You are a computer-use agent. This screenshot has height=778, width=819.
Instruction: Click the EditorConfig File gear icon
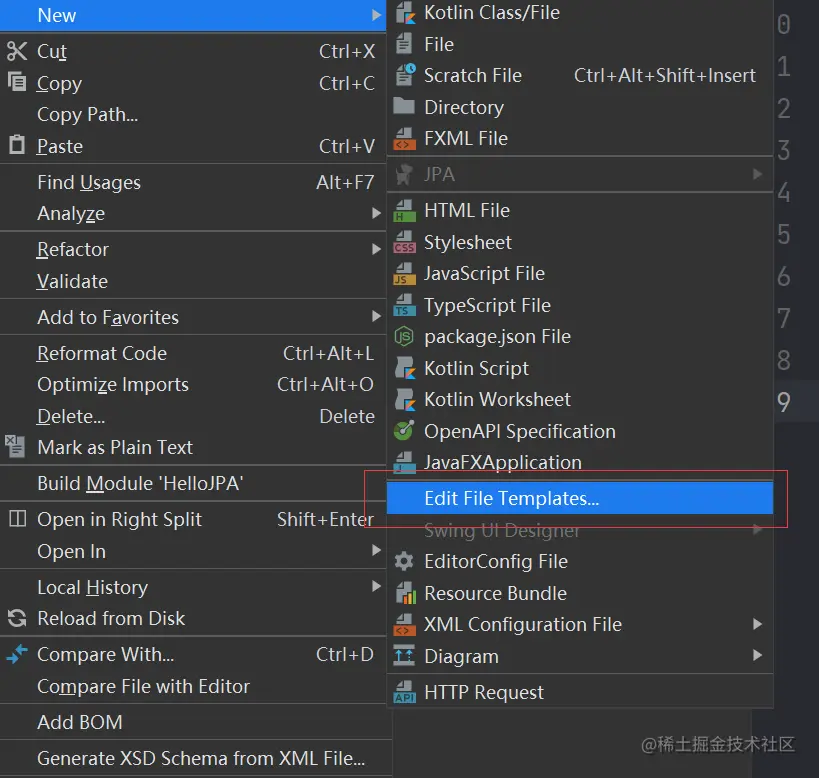pyautogui.click(x=404, y=562)
